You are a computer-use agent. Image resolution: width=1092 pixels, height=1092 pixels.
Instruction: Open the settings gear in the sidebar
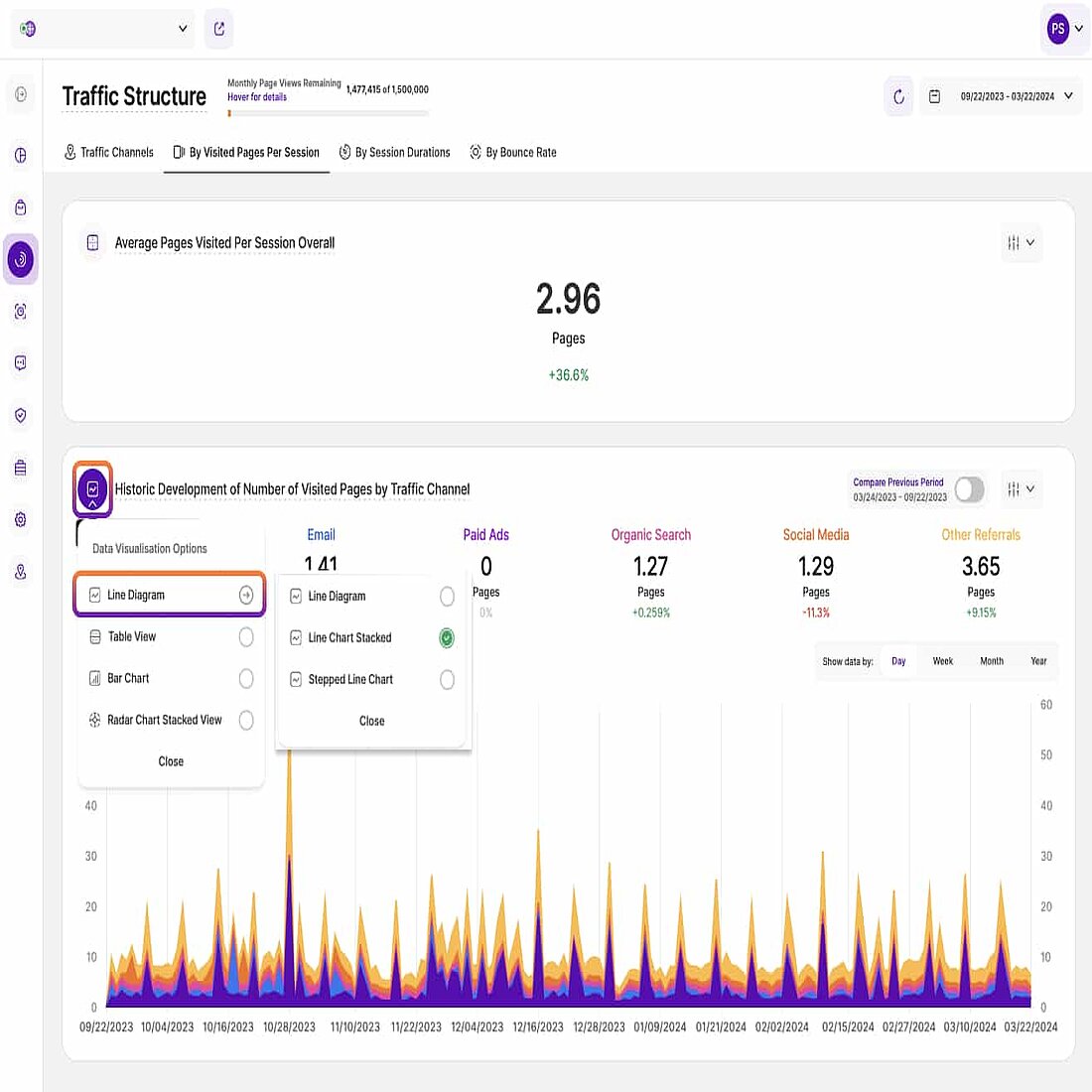pyautogui.click(x=20, y=519)
